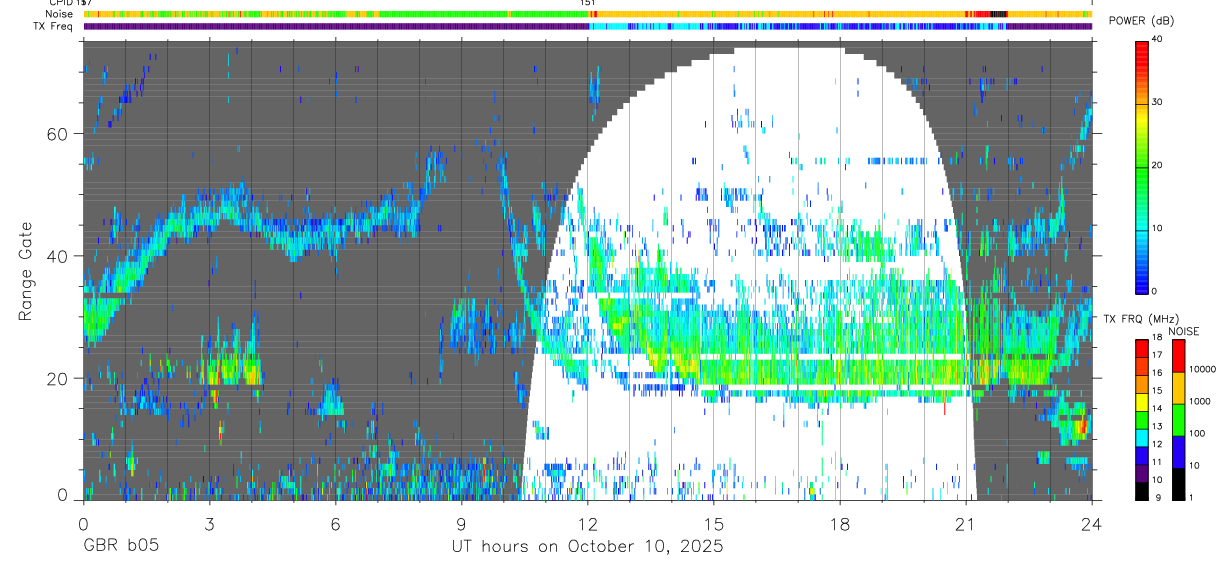Screen dimensions: 1228x567
Task: Click the TX Freq row label at top
Action: pos(51,26)
